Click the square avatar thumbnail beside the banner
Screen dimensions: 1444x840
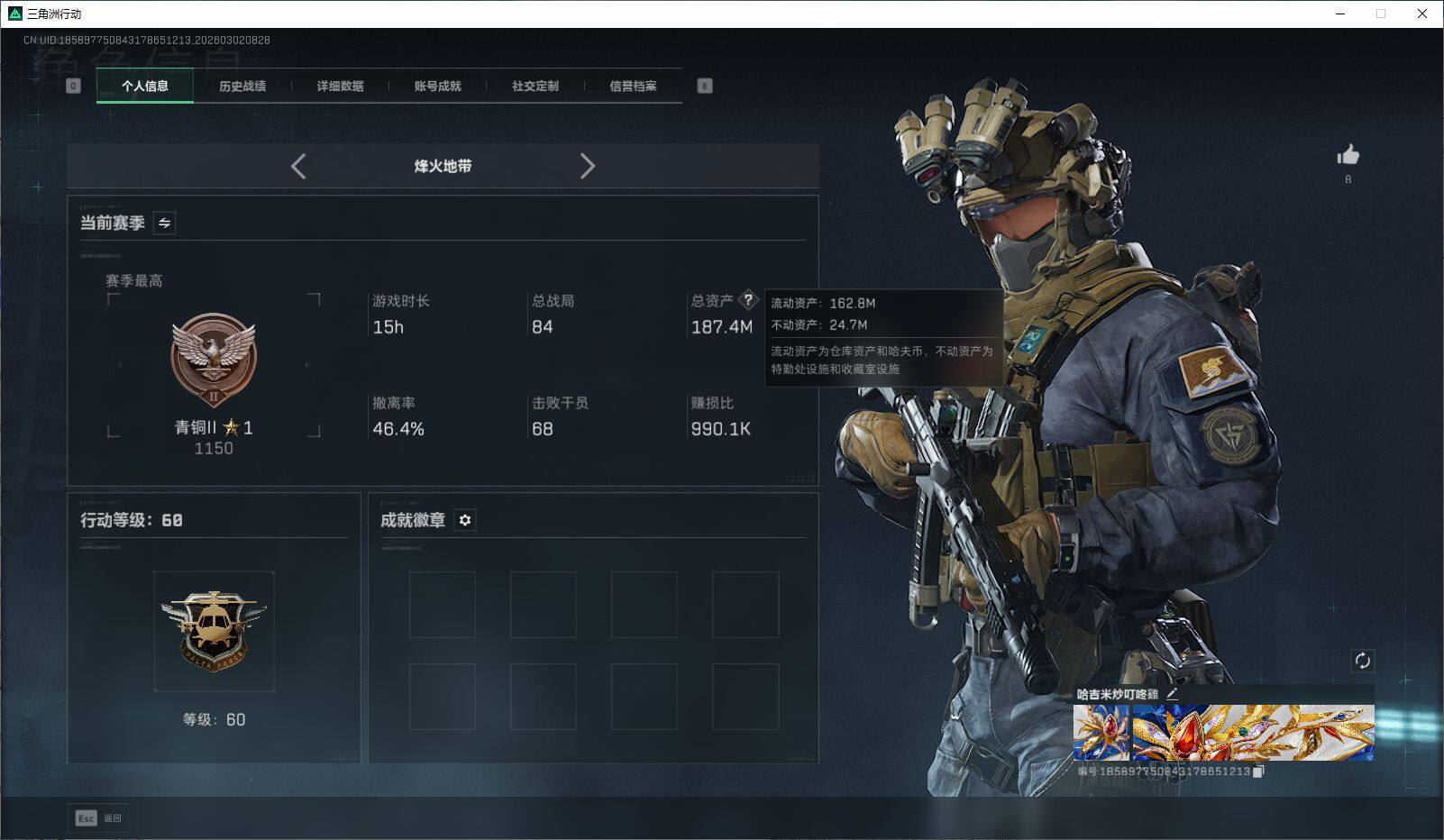[x=1101, y=733]
